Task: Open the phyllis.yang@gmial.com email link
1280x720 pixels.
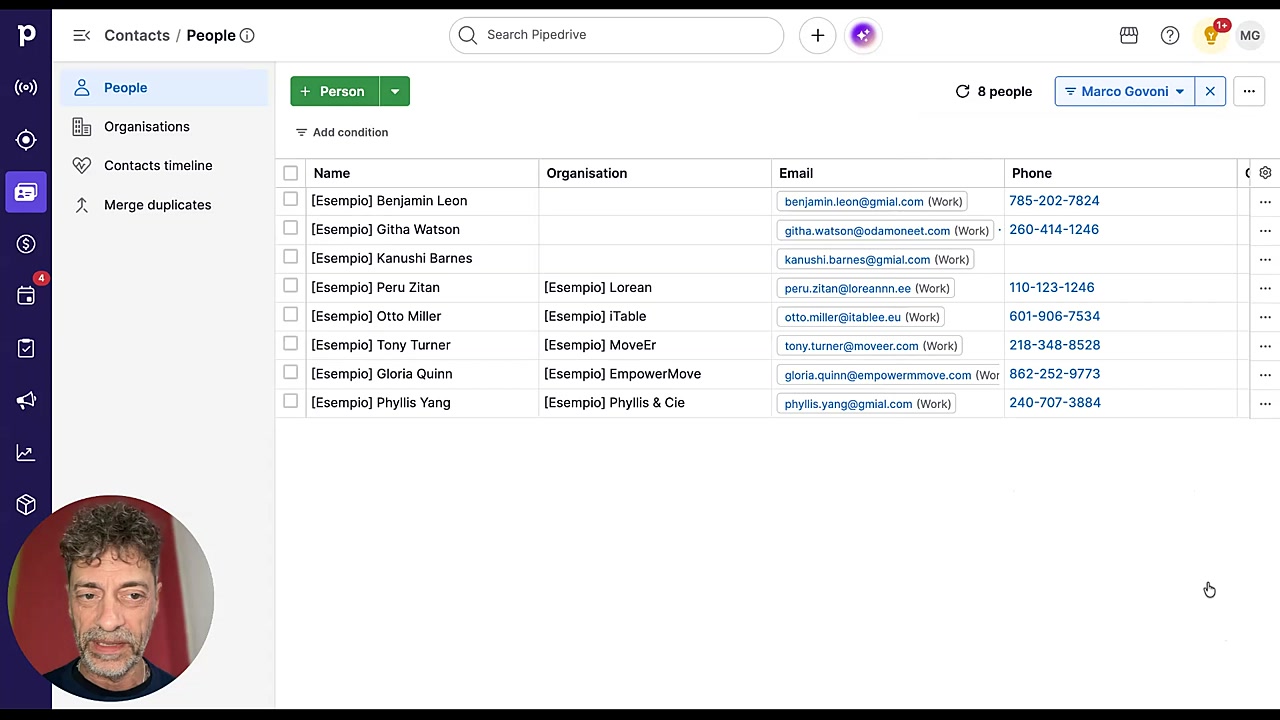Action: [848, 403]
